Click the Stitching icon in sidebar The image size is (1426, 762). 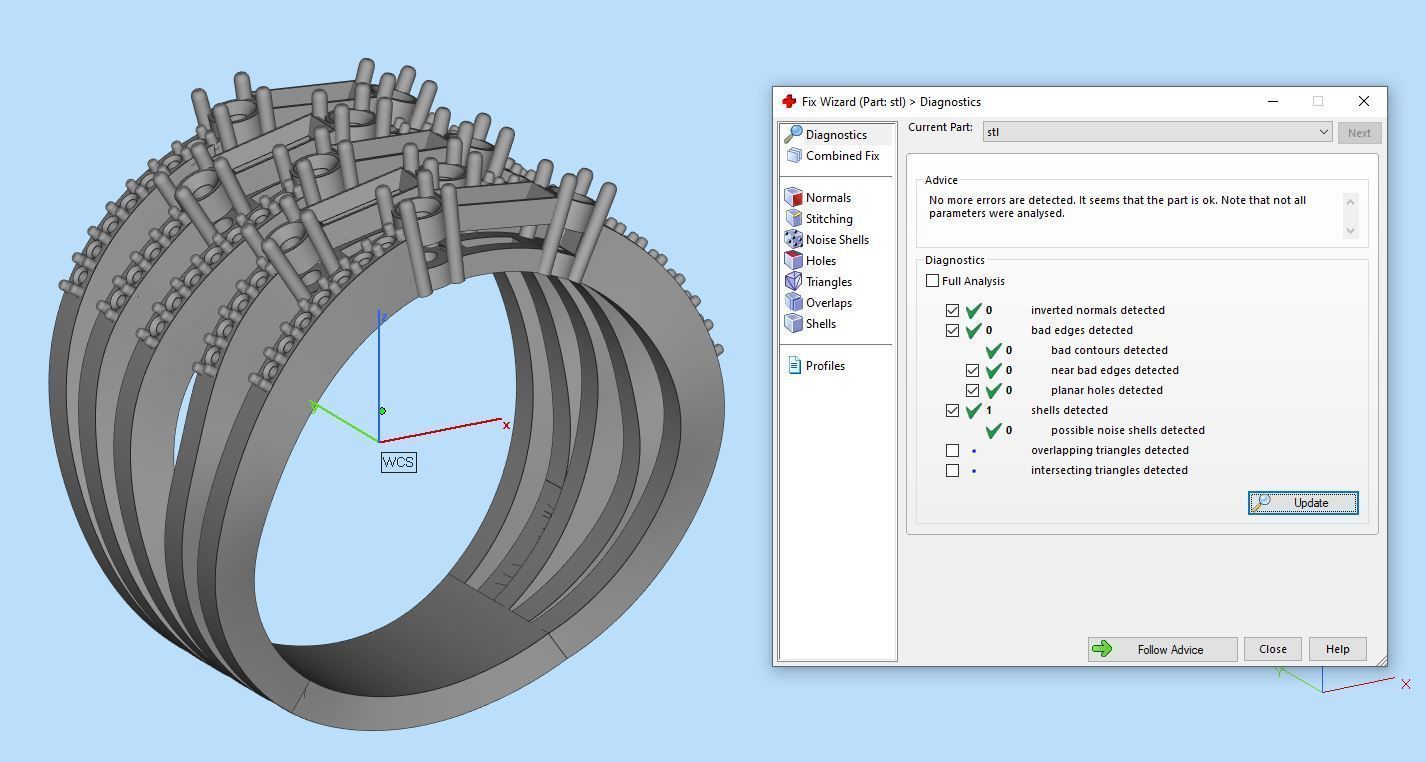(x=794, y=219)
